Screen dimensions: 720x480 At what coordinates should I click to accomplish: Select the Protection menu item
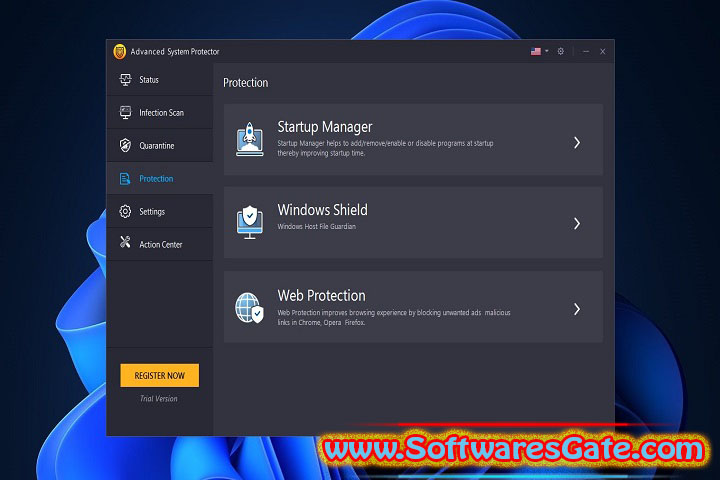159,179
